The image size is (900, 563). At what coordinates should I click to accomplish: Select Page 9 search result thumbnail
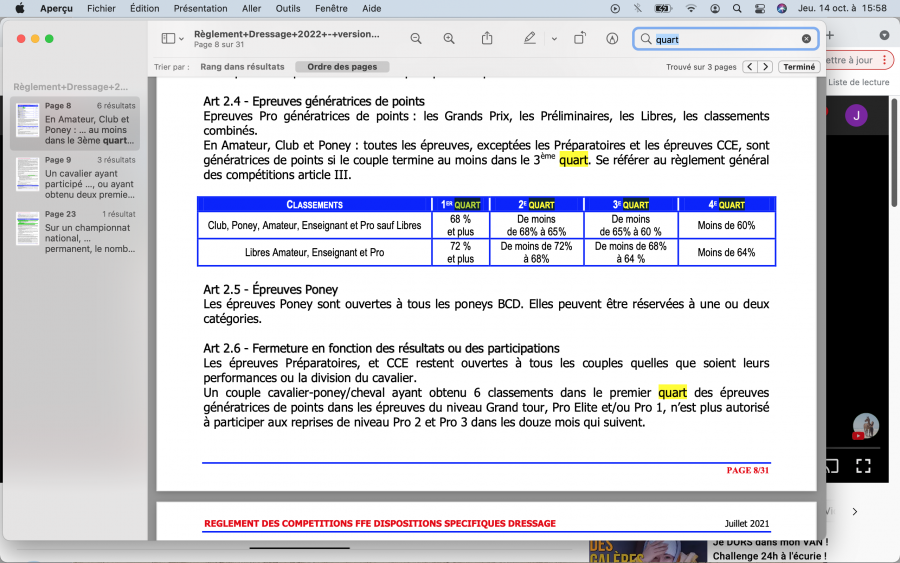click(75, 178)
